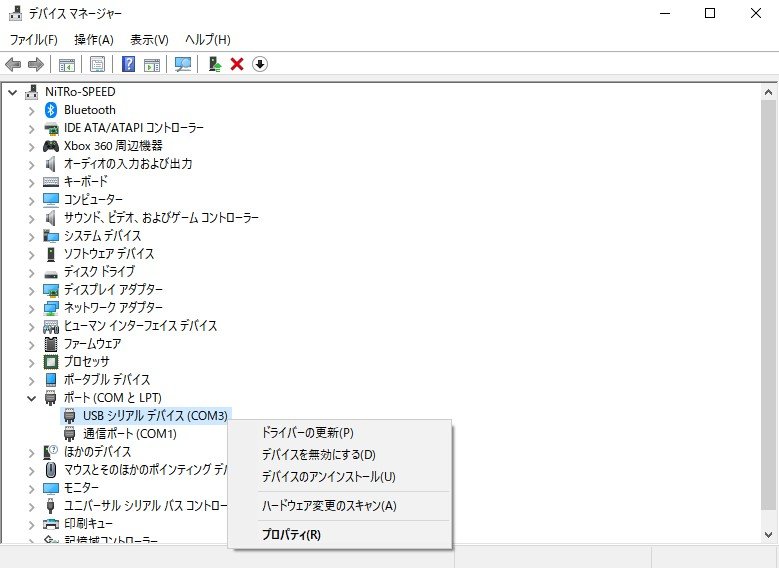Screen dimensions: 779x568
Task: Open the 表示(V) menu
Action: click(149, 39)
